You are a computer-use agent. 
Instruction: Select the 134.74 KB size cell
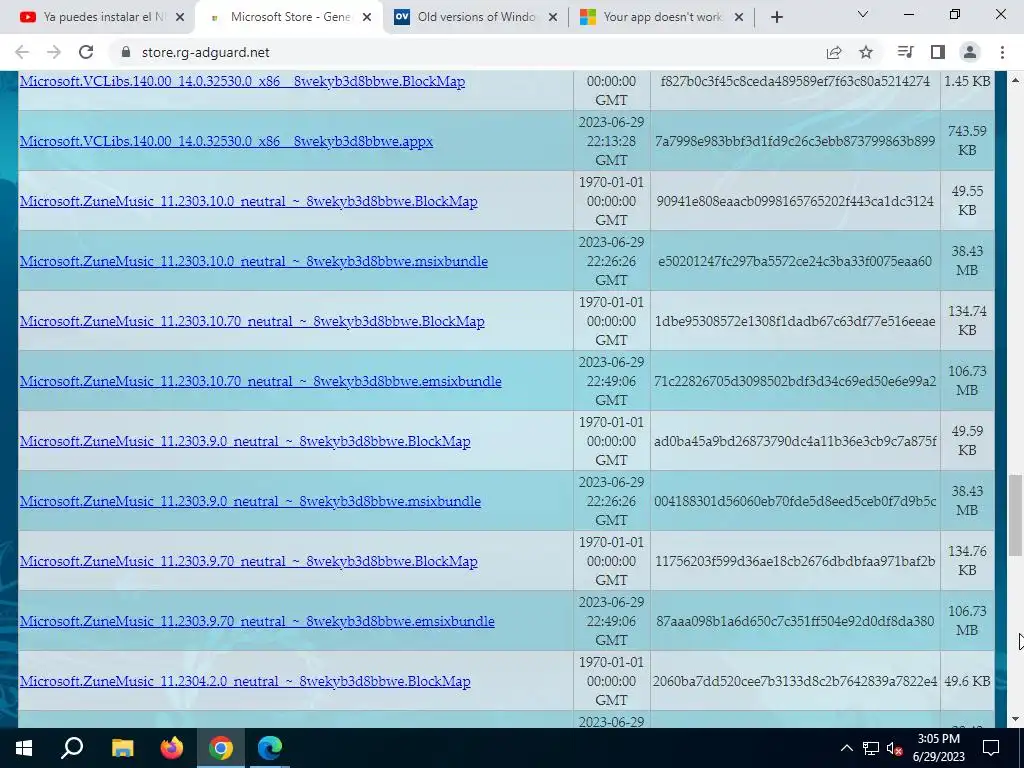967,321
